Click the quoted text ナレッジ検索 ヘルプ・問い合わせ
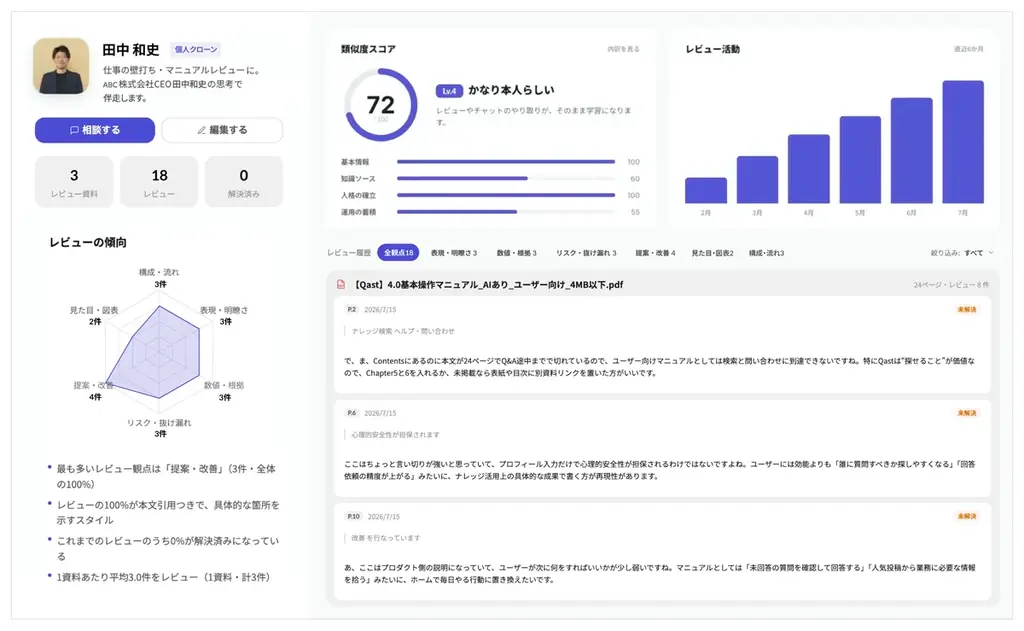This screenshot has width=1024, height=631. (403, 331)
